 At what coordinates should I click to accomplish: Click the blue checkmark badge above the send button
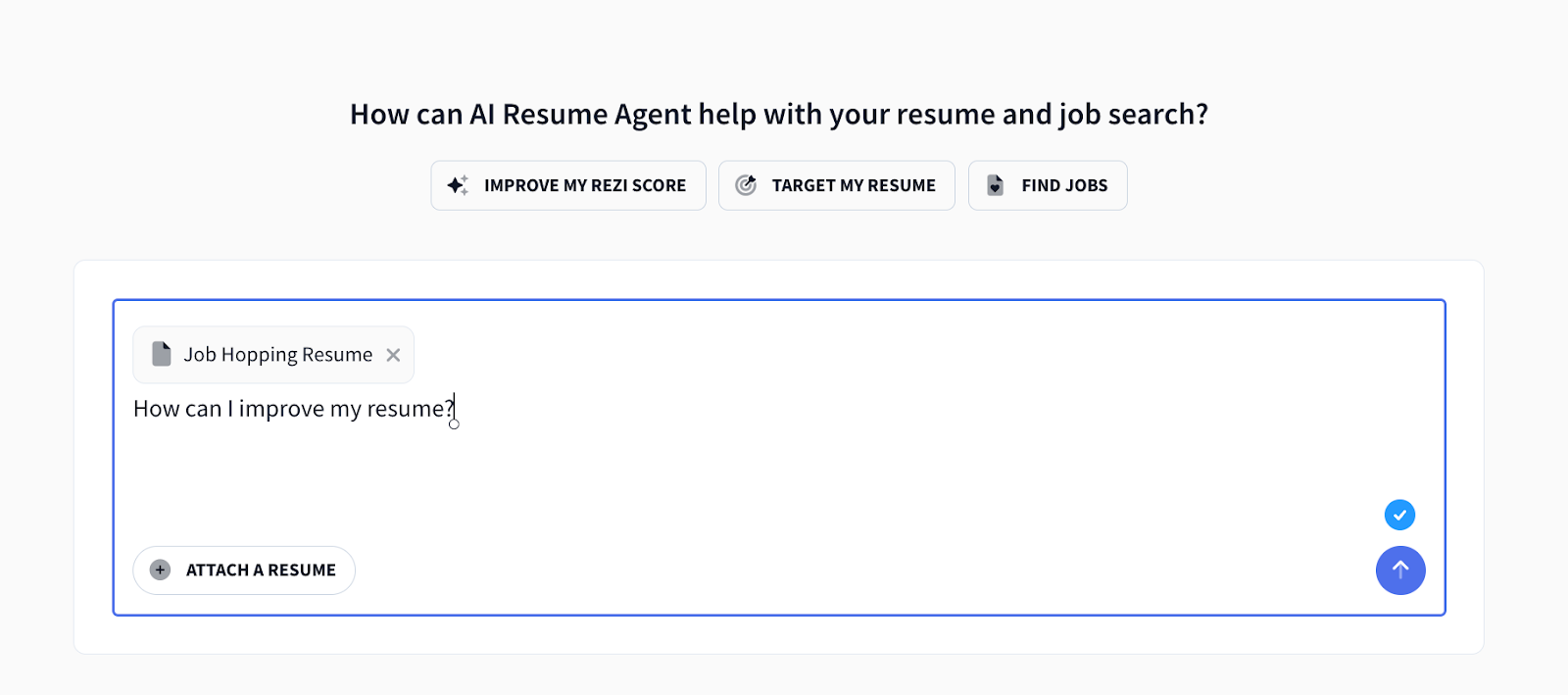[x=1399, y=514]
